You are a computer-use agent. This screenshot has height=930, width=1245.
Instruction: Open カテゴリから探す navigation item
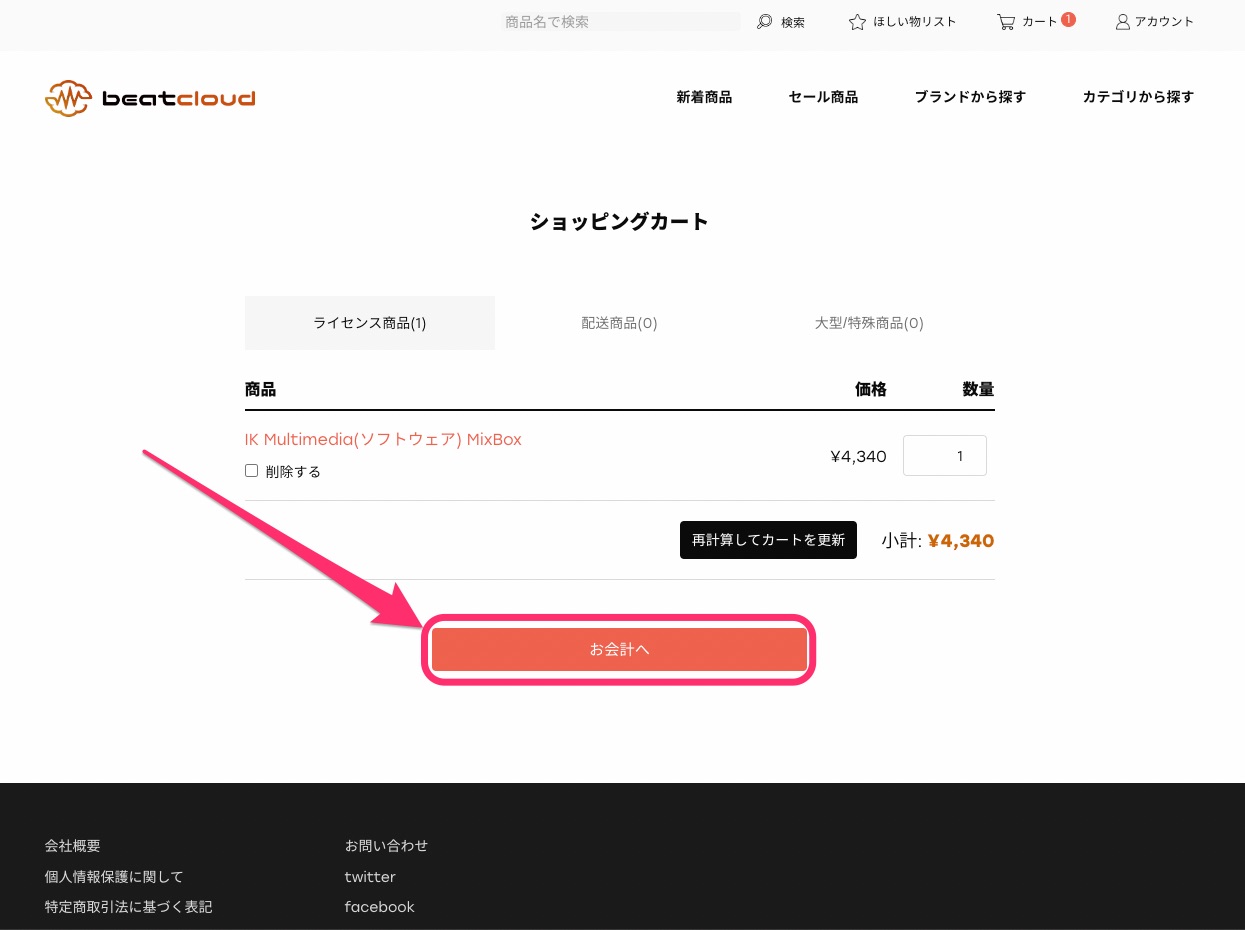point(1138,97)
